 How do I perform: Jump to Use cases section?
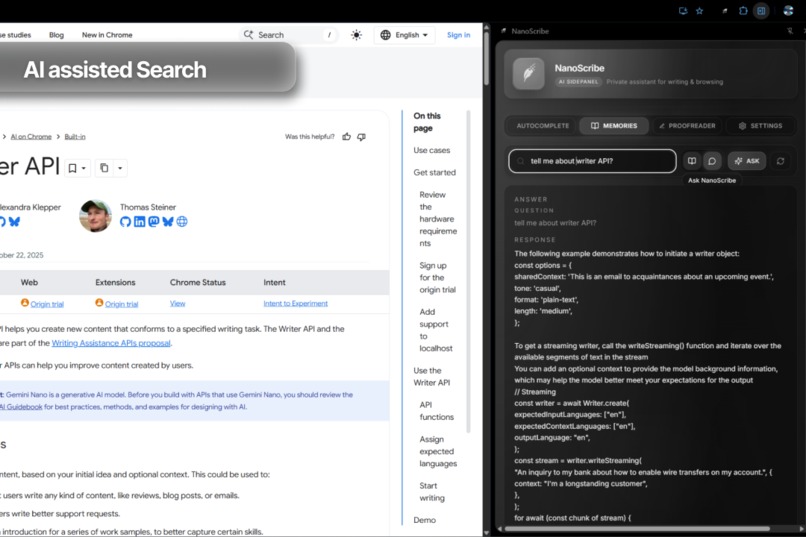[432, 151]
